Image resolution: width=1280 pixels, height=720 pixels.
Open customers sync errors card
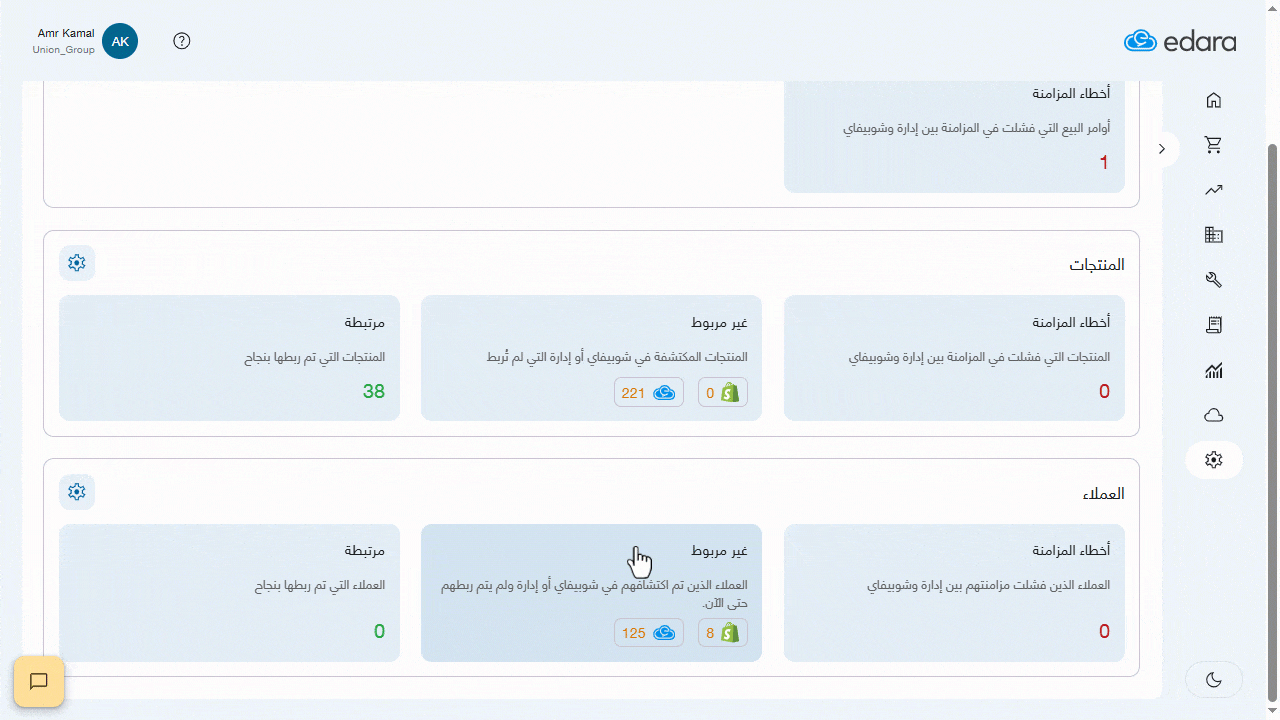pyautogui.click(x=954, y=593)
